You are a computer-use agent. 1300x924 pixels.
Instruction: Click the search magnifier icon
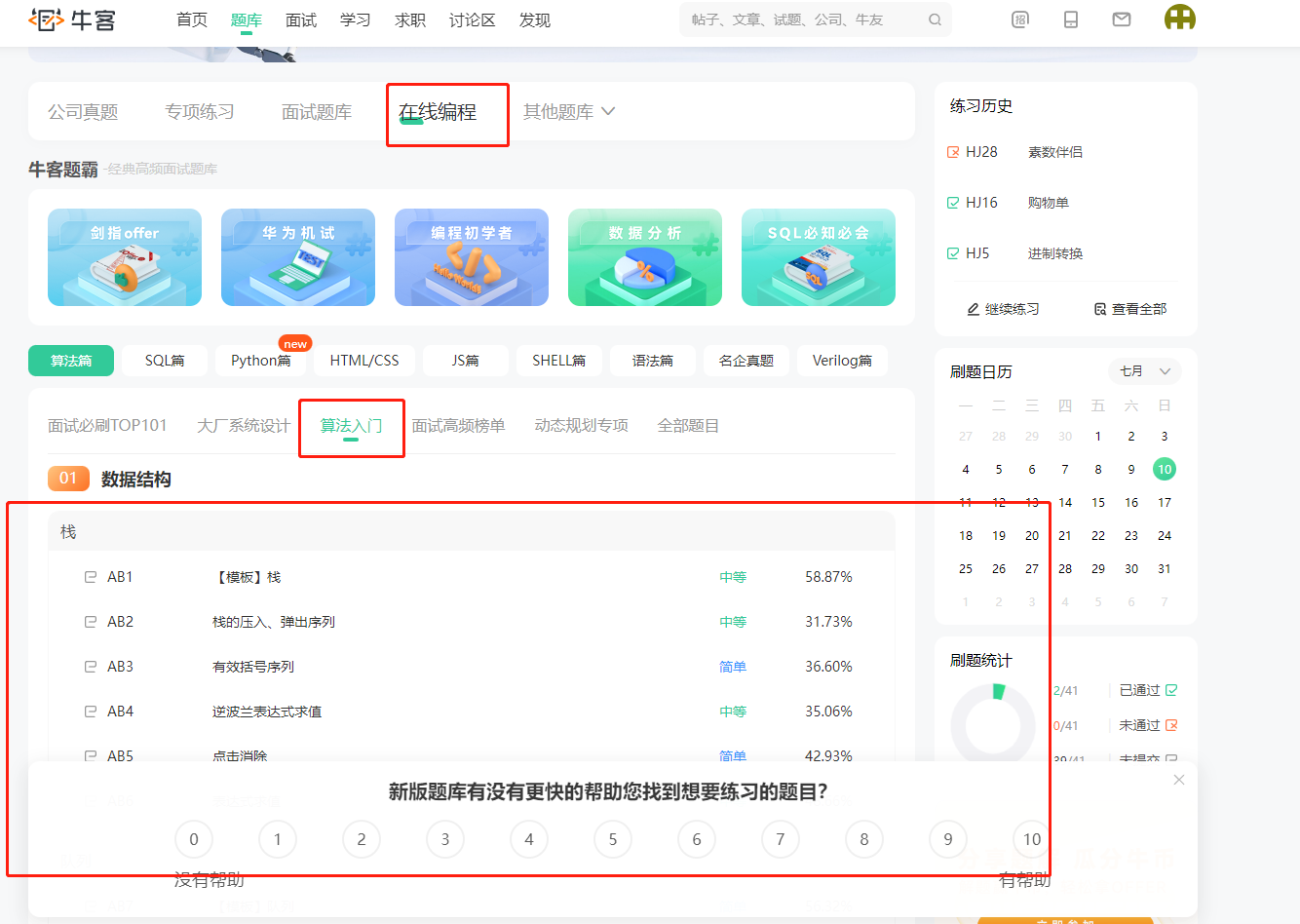(x=935, y=19)
